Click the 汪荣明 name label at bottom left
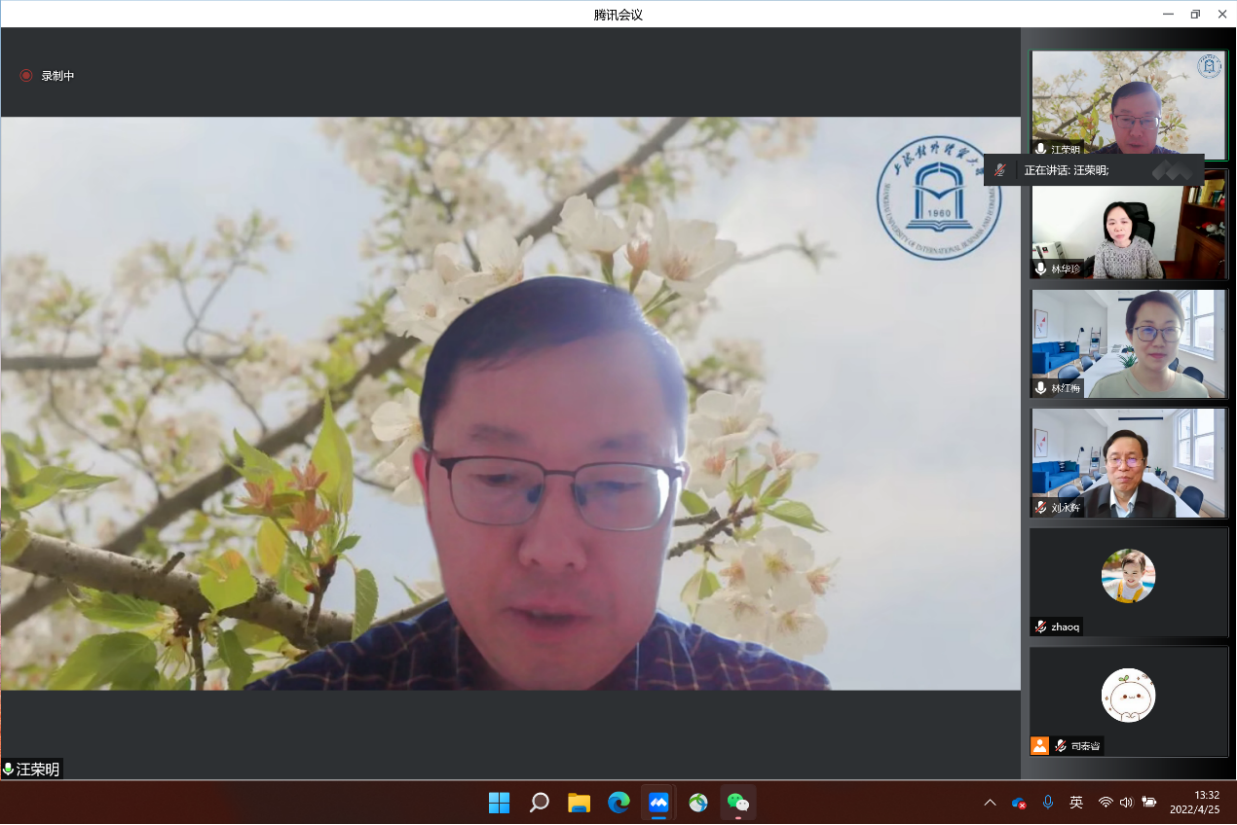1237x825 pixels. (x=32, y=769)
